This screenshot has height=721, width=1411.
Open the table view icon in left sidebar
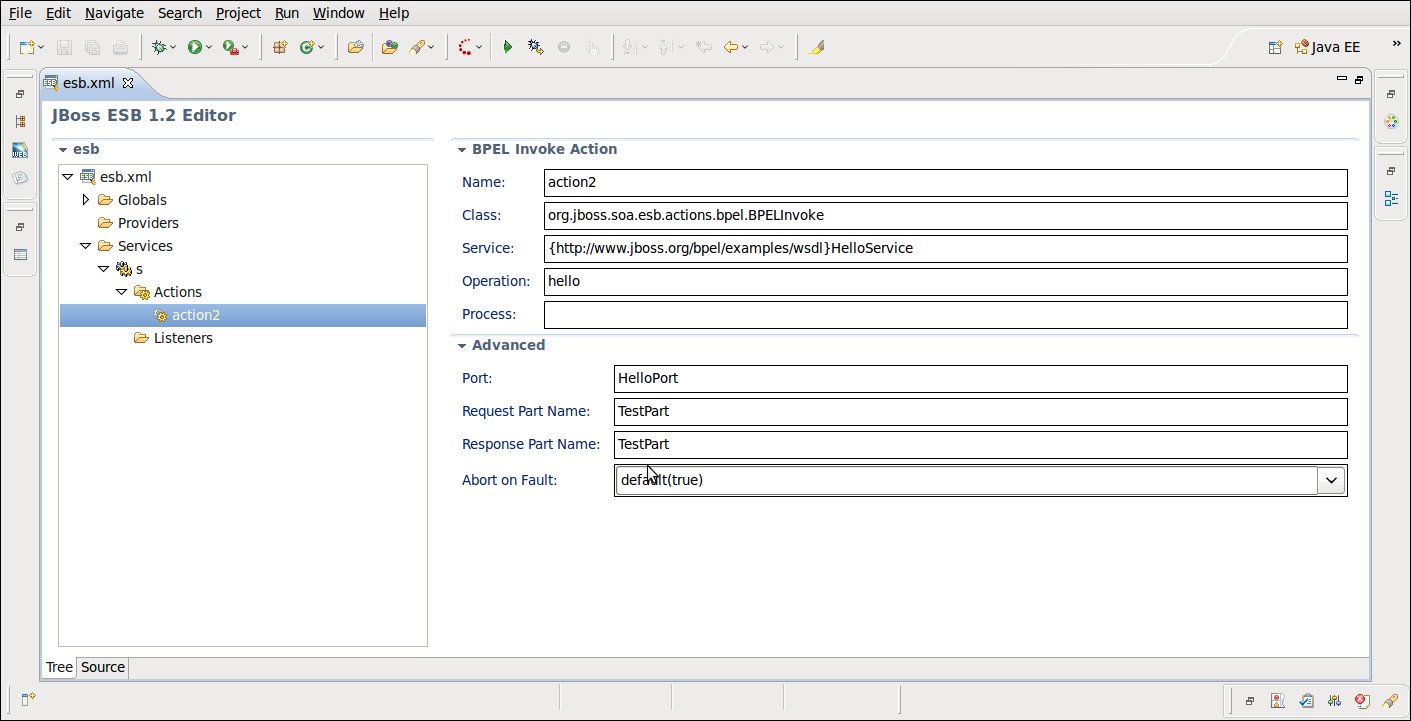click(20, 254)
